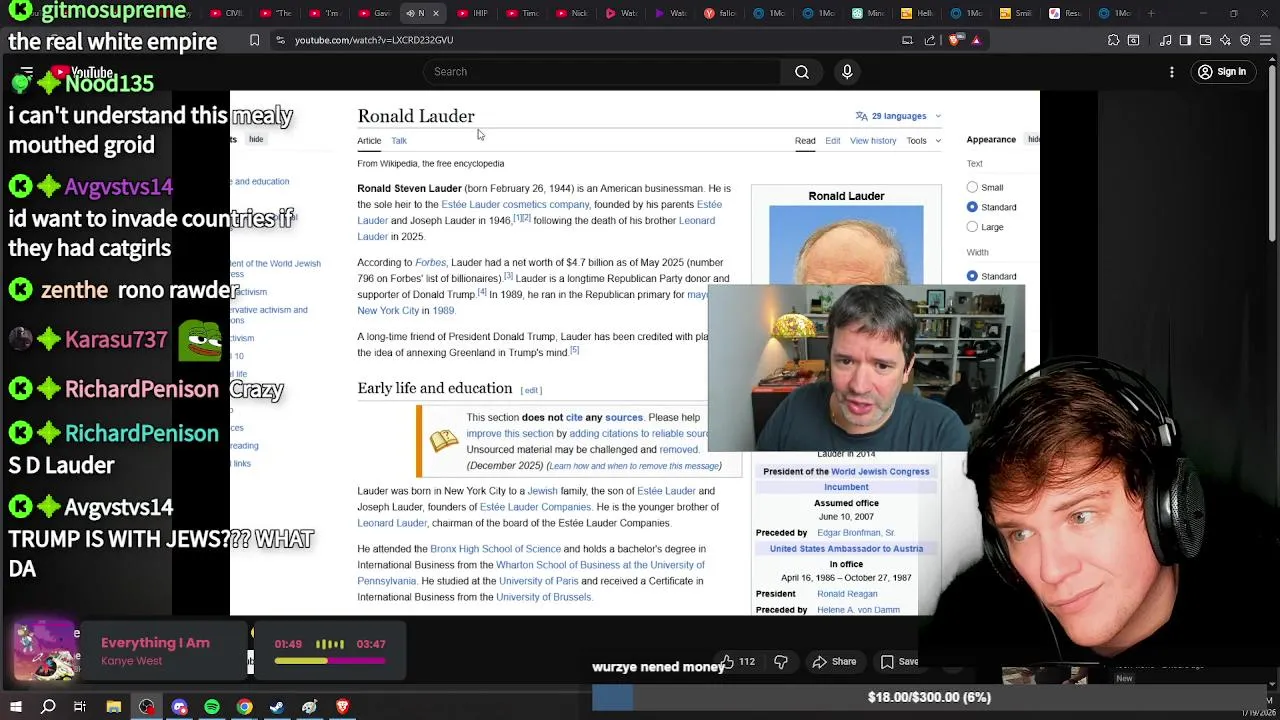Open the Edit tab on Wikipedia
1280x720 pixels.
pyautogui.click(x=833, y=141)
